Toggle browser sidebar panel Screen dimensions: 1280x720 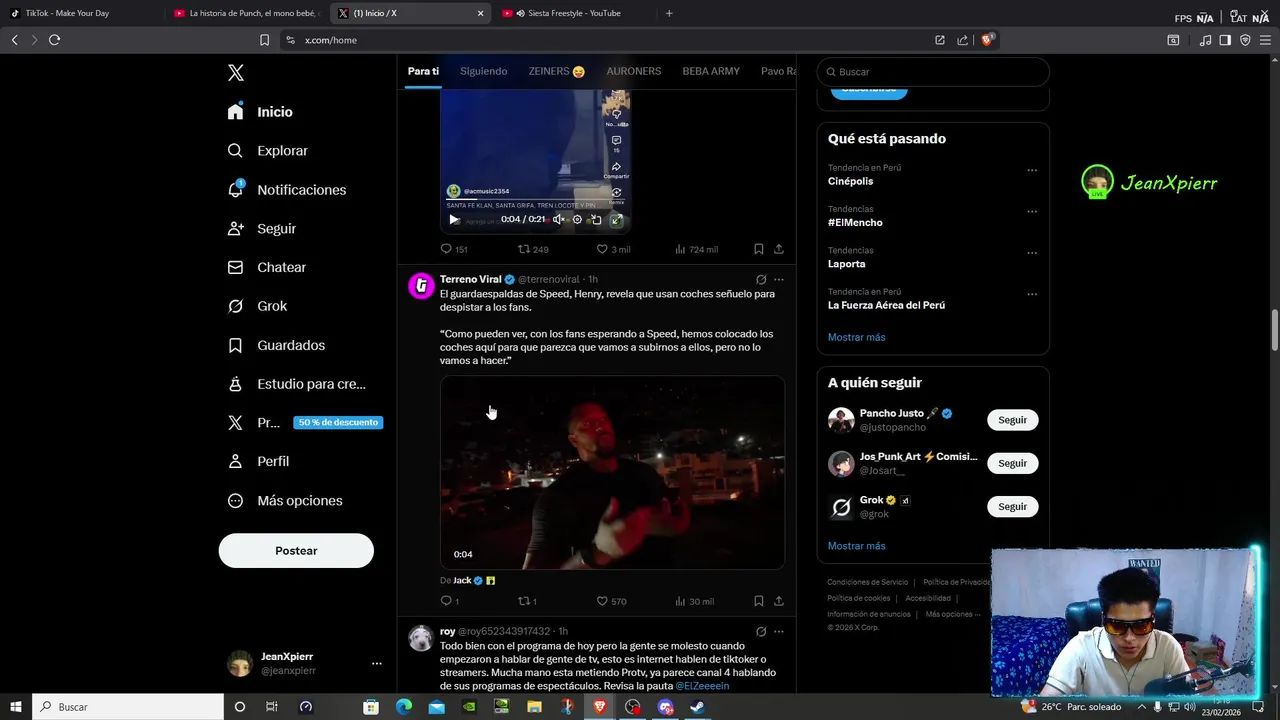[x=1225, y=40]
